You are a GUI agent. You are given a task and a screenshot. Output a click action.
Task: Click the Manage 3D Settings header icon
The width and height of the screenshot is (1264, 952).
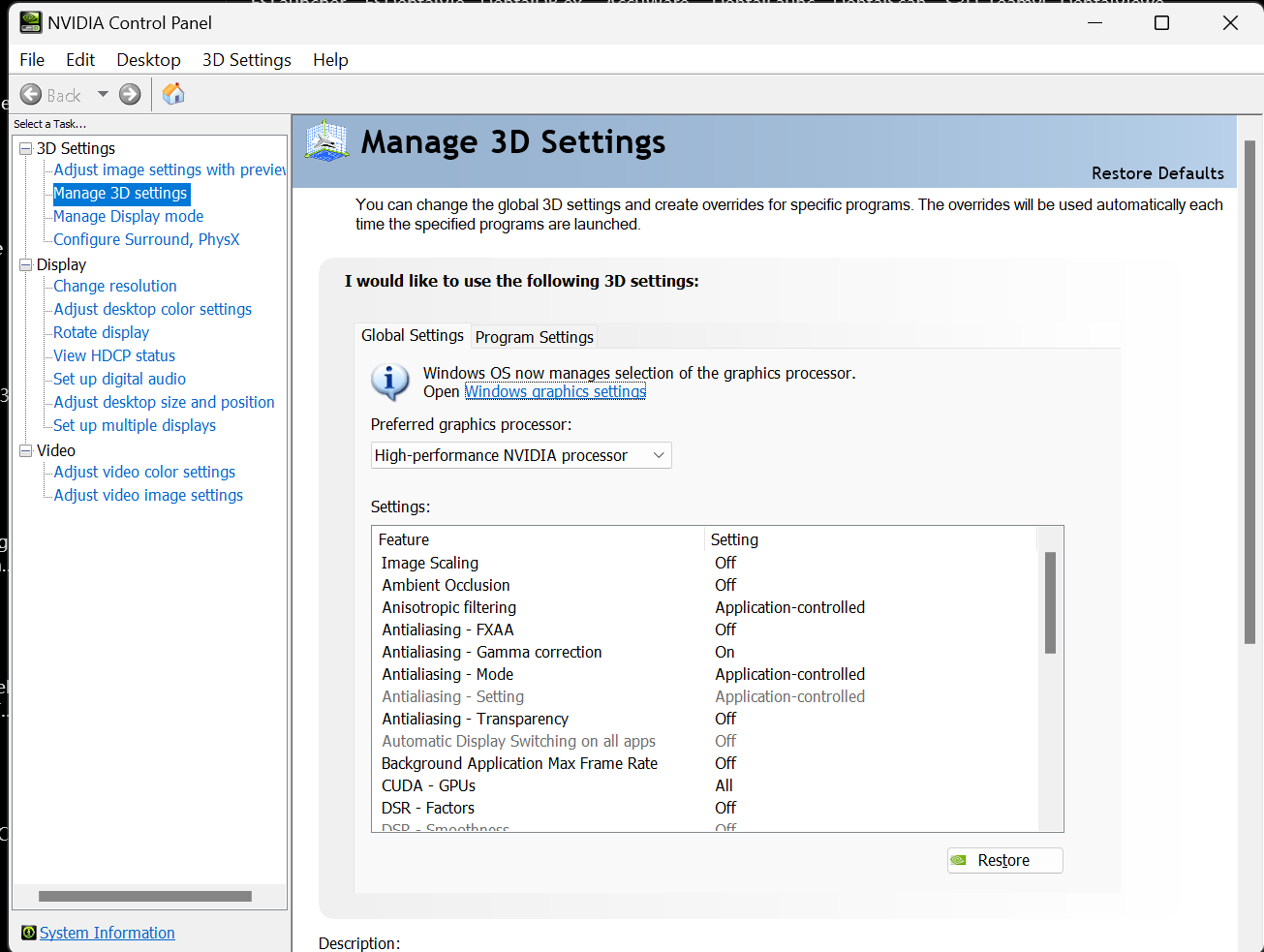[326, 141]
